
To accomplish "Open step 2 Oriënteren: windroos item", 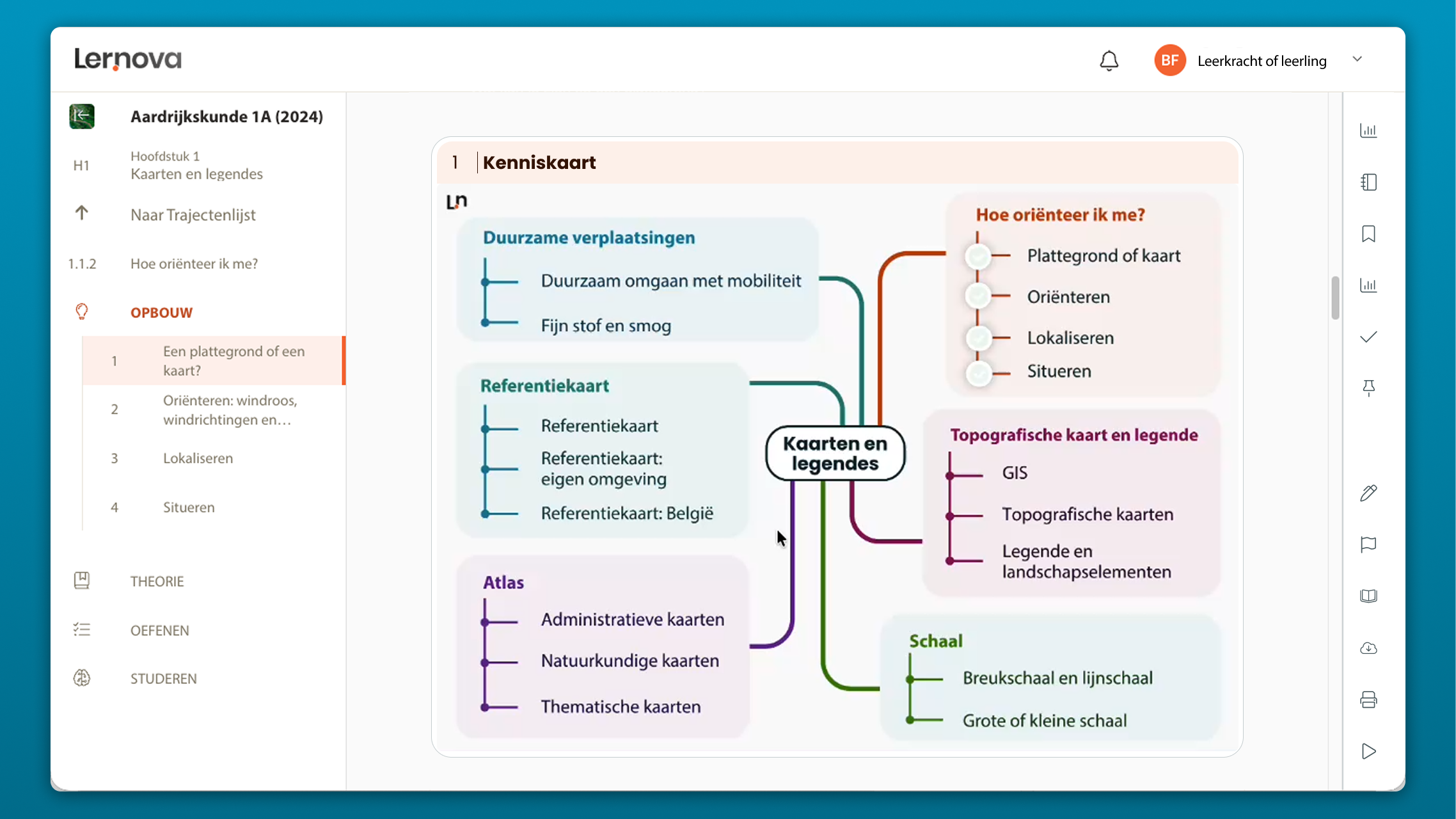I will point(230,409).
